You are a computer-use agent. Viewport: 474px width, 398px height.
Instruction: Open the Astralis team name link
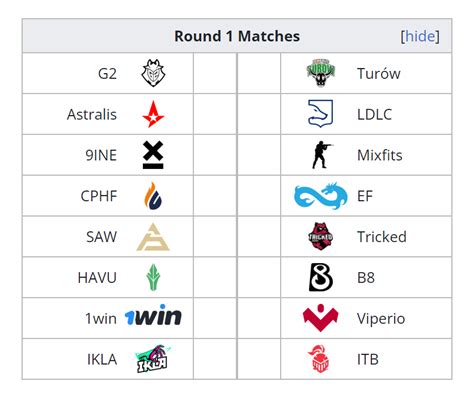[92, 114]
